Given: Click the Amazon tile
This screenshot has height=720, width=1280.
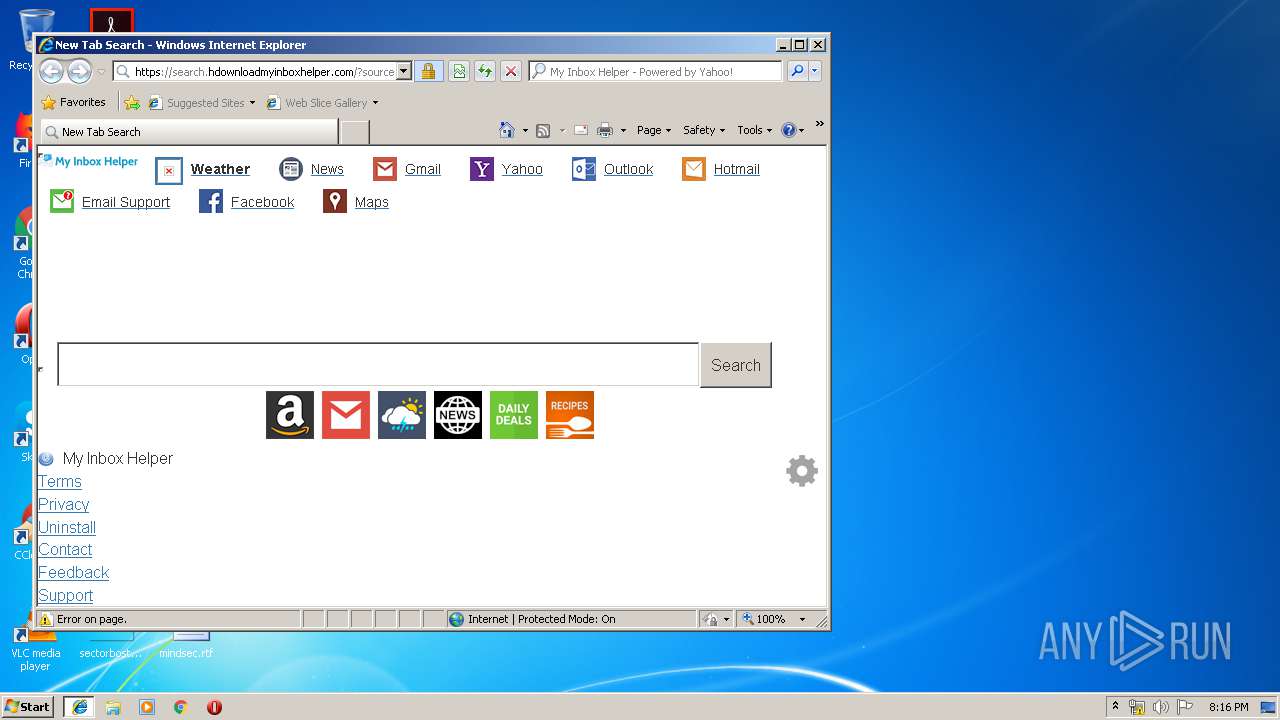Looking at the screenshot, I should 290,415.
